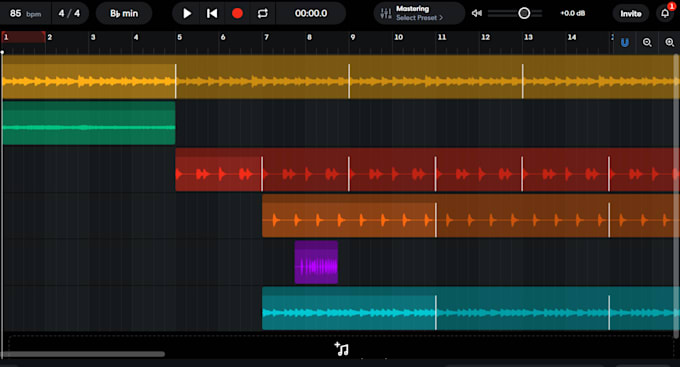Open the Mastering Select Preset menu
The width and height of the screenshot is (680, 367).
click(419, 13)
